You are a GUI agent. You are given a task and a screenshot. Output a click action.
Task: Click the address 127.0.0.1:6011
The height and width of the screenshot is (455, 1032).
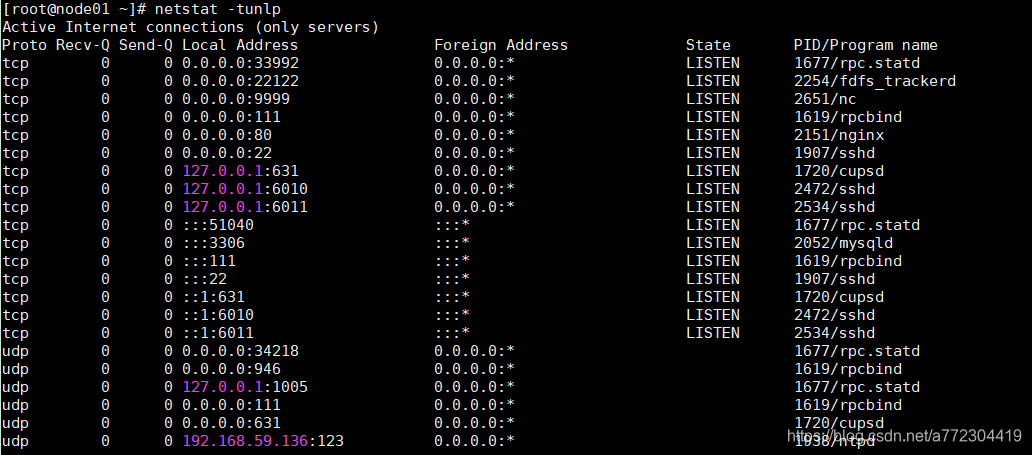pos(245,207)
